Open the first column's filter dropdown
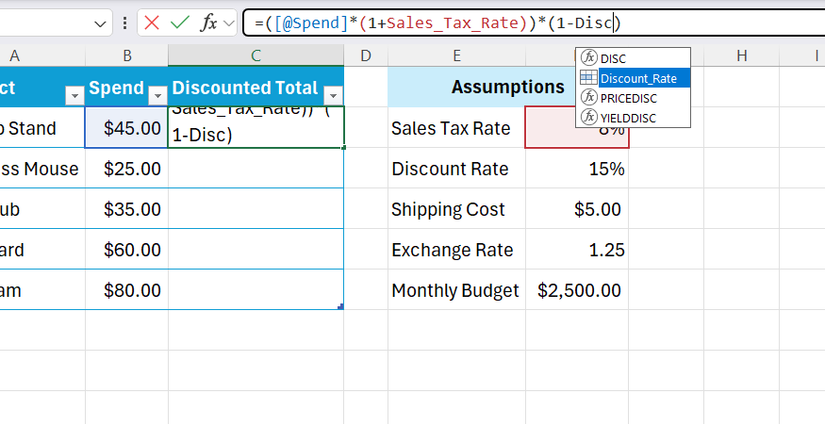This screenshot has width=825, height=424. click(x=74, y=96)
